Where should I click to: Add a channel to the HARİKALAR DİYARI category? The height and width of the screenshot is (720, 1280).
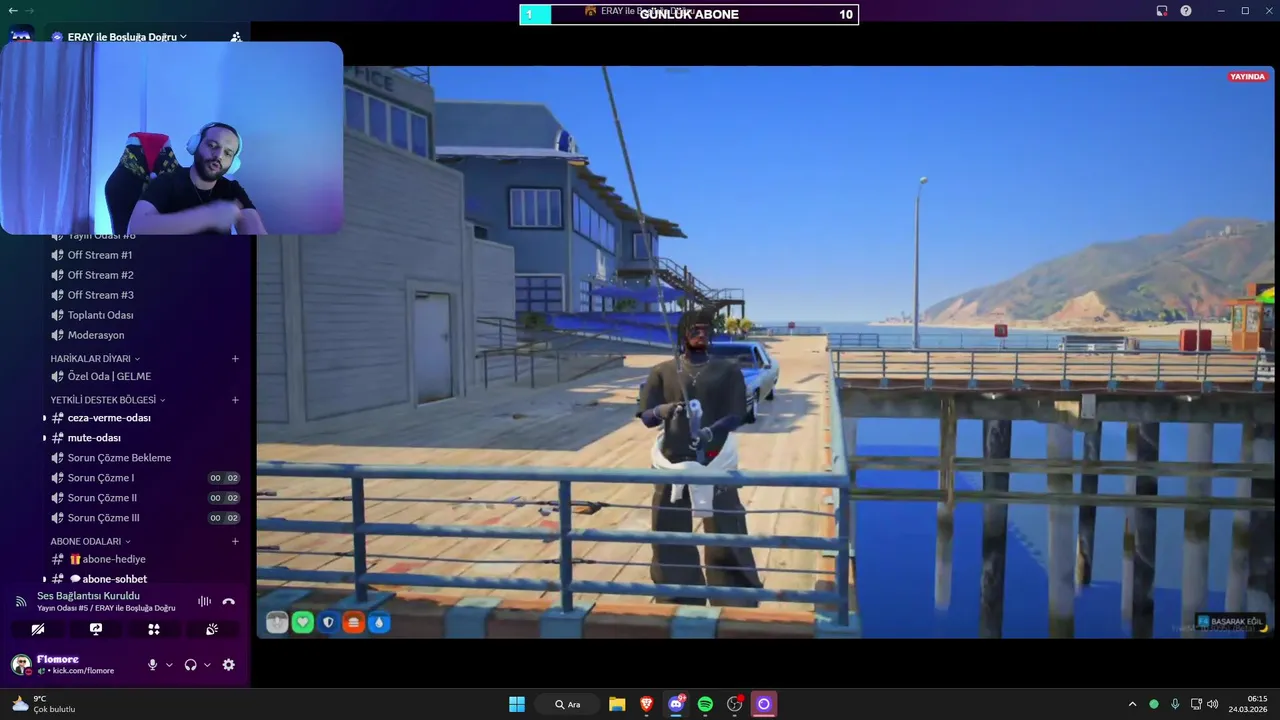[236, 358]
